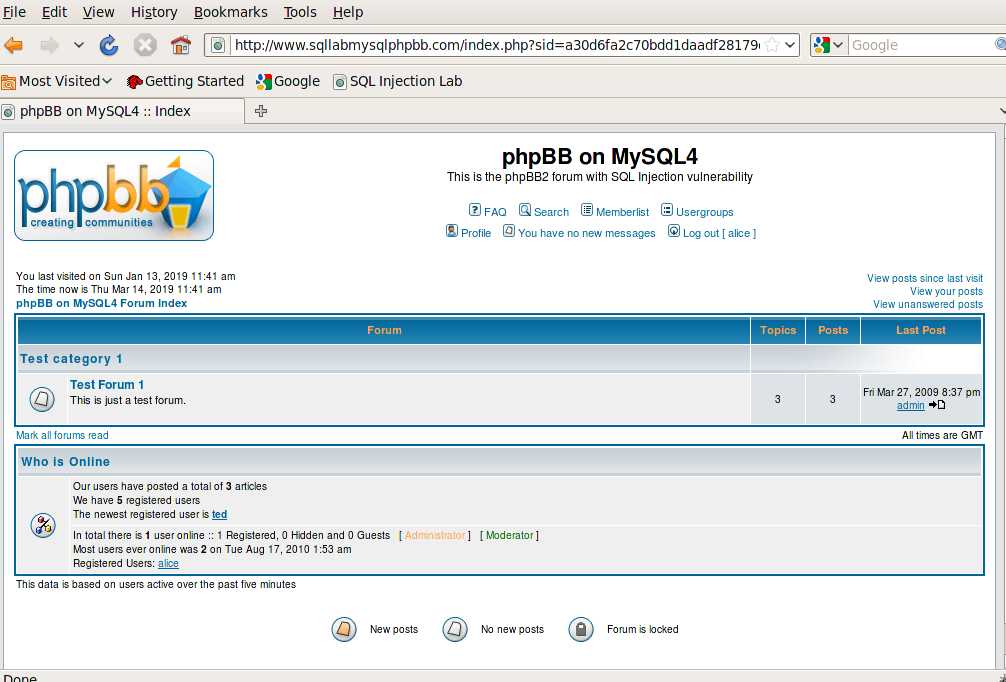Click Mark all forums read

pos(62,435)
